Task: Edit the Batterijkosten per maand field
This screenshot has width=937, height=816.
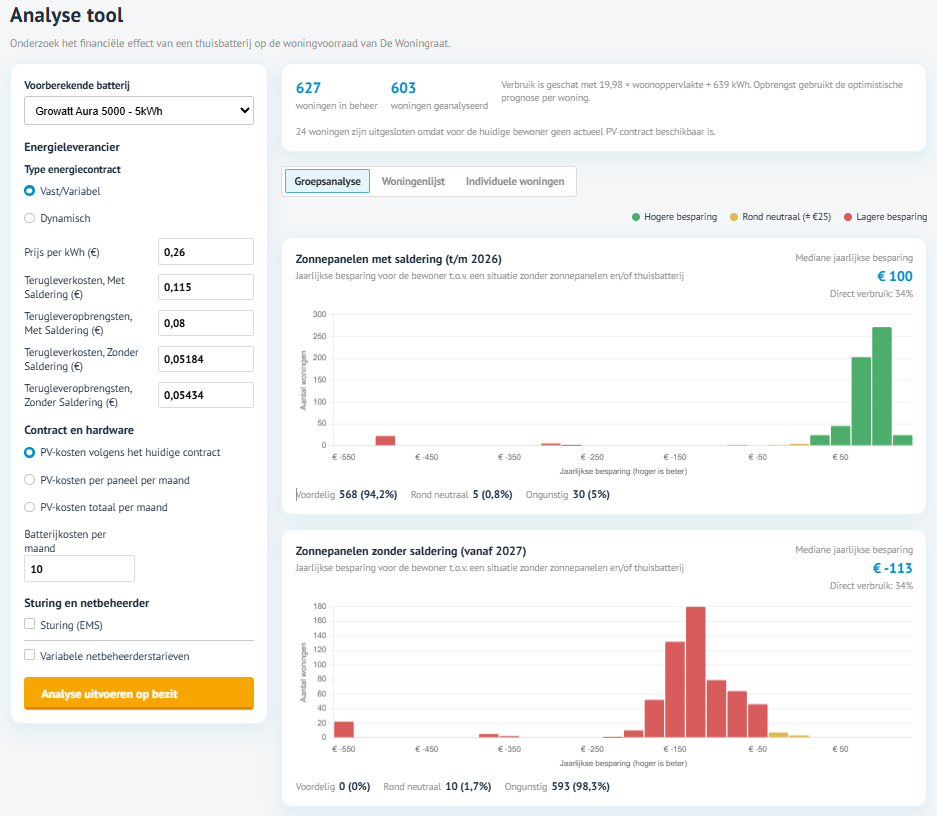Action: pyautogui.click(x=79, y=569)
